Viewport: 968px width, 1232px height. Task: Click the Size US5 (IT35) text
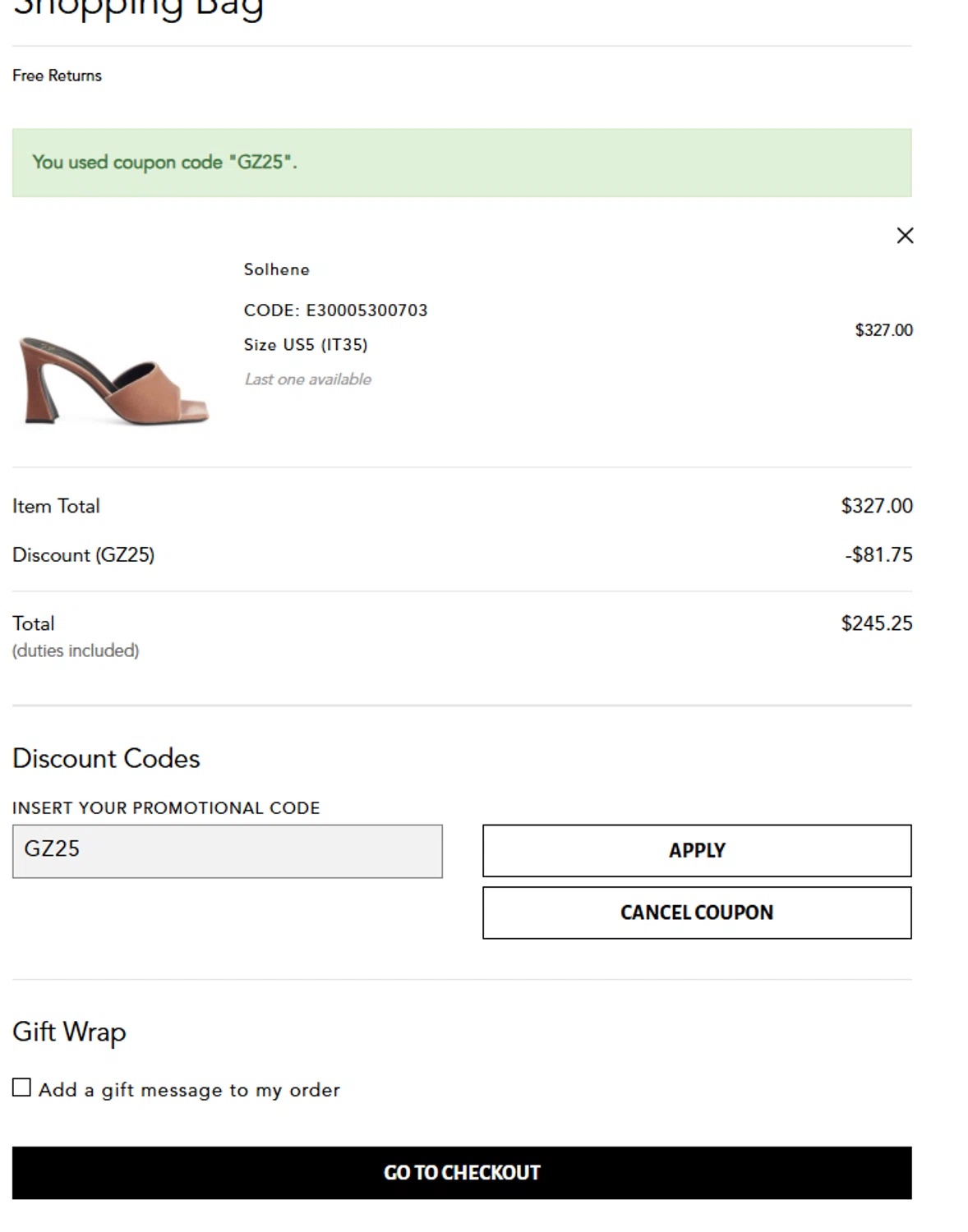pos(305,345)
